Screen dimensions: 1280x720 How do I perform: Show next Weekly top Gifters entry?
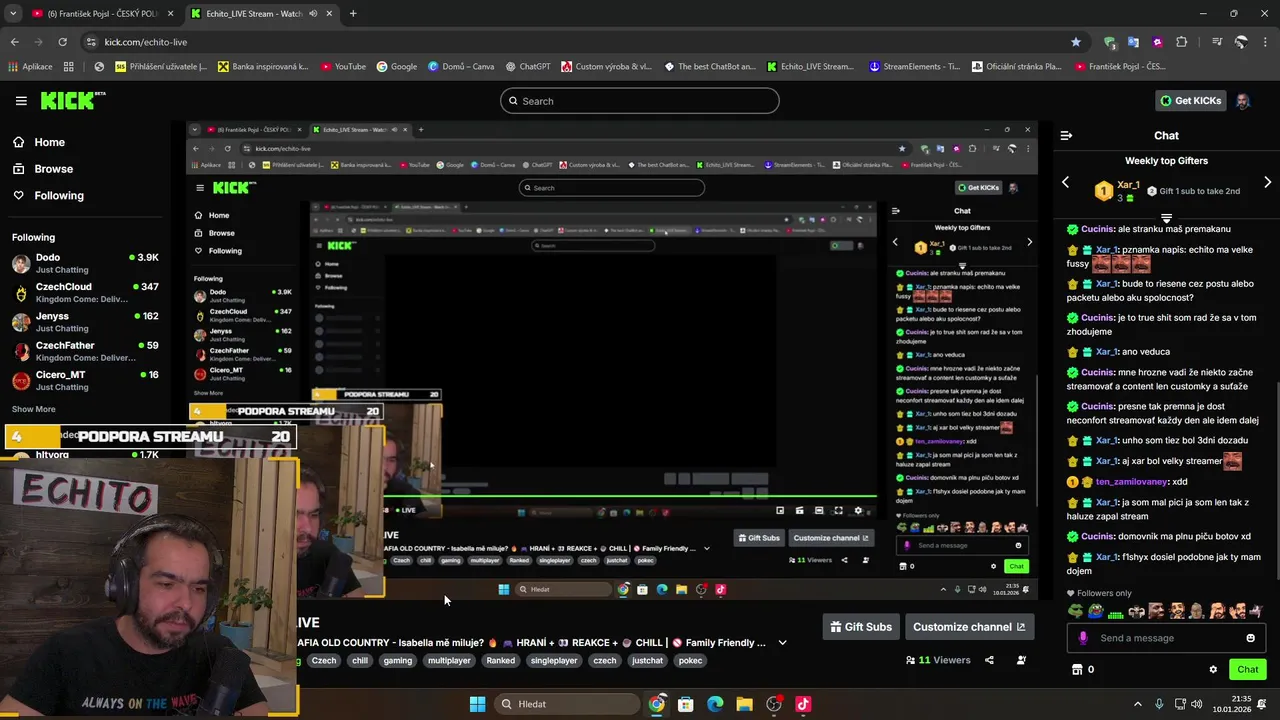(1267, 182)
